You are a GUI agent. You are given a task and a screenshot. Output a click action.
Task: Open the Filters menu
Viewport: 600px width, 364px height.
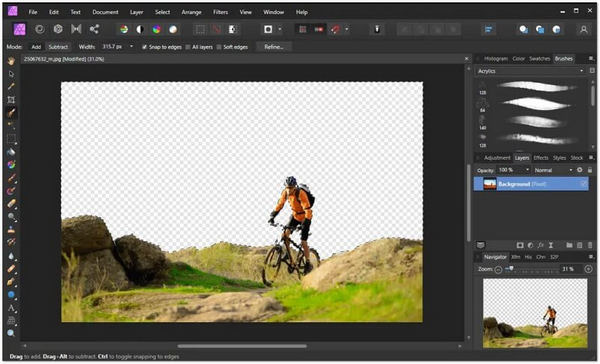(220, 12)
